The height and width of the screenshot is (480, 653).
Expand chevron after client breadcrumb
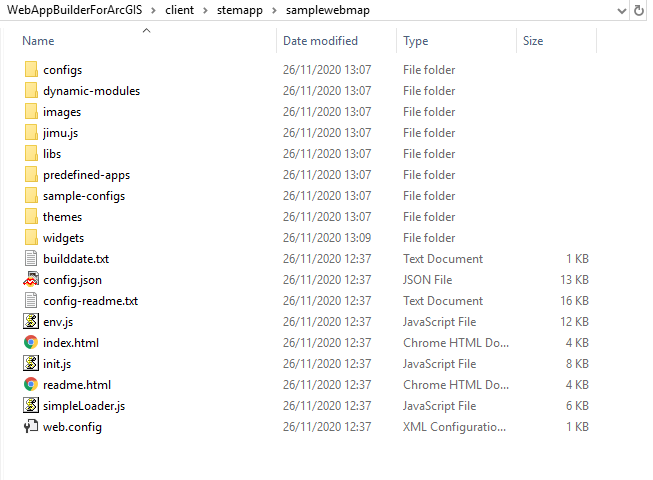(x=205, y=10)
